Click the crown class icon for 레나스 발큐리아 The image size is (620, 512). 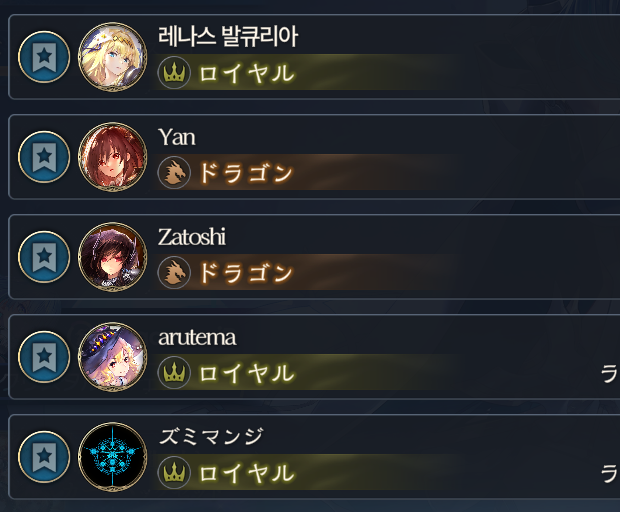tap(174, 73)
